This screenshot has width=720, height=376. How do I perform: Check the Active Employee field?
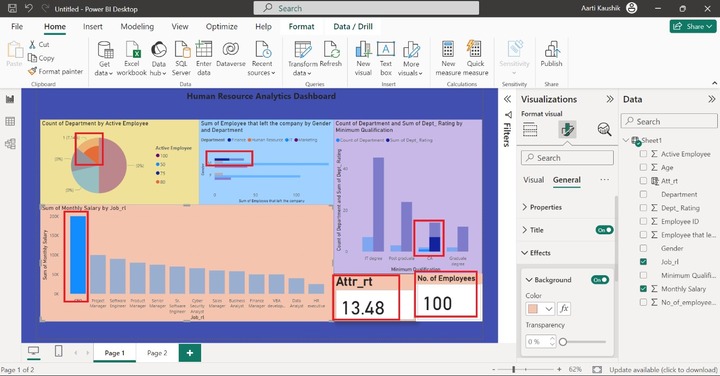coord(643,154)
